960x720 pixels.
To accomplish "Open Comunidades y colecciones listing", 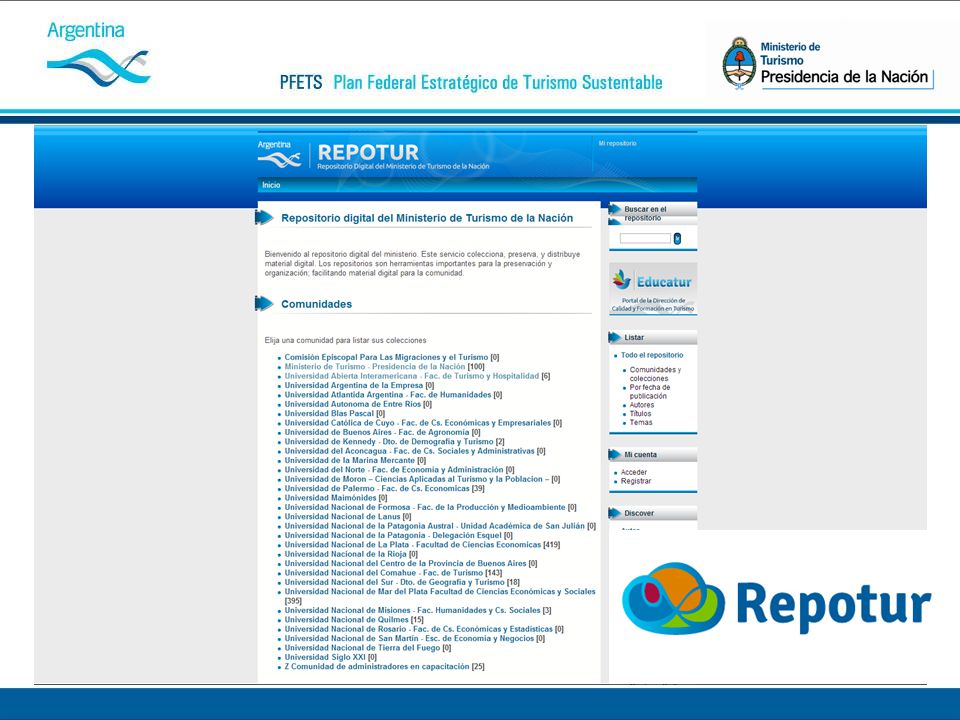I will [x=655, y=374].
